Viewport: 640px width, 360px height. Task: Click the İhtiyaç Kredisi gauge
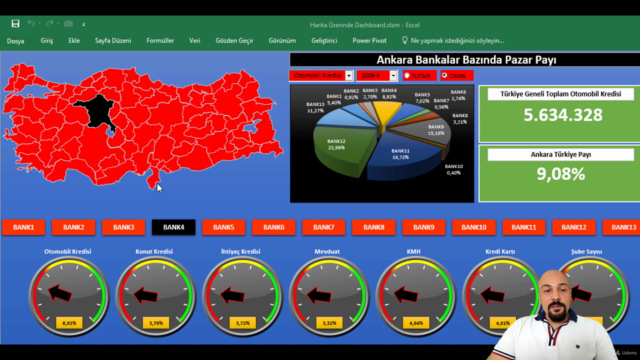click(242, 297)
